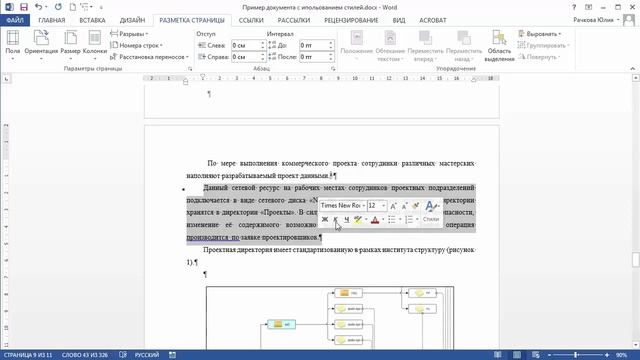Switch to the РЕЦЕНЗИРОВАНИЕ tab
Screen dimensions: 640x360
(351, 20)
